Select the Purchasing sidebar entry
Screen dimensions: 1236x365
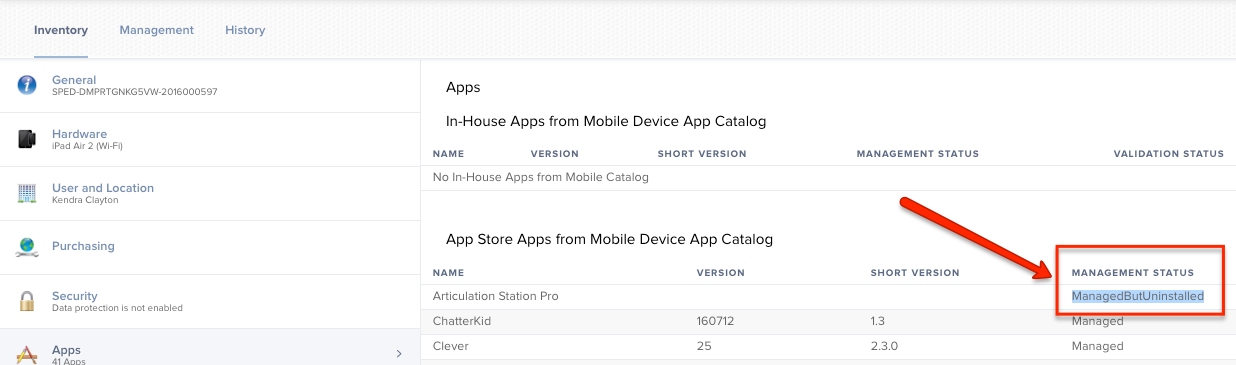click(x=209, y=246)
